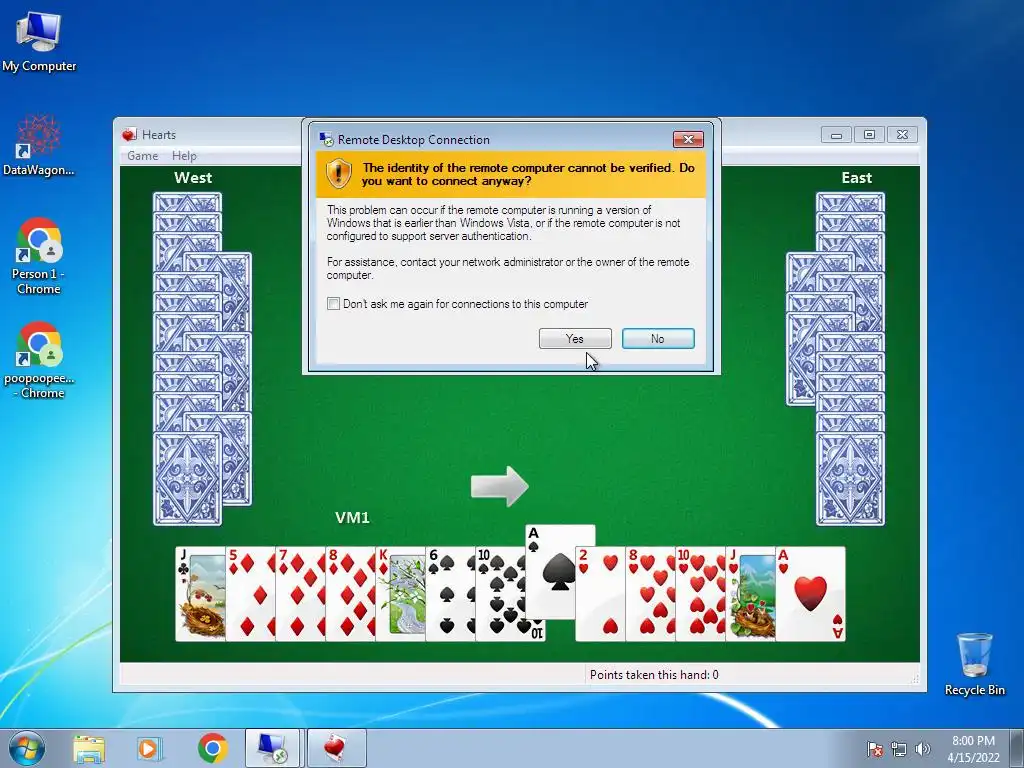Click the Remote Desktop Connection title icon

point(325,139)
